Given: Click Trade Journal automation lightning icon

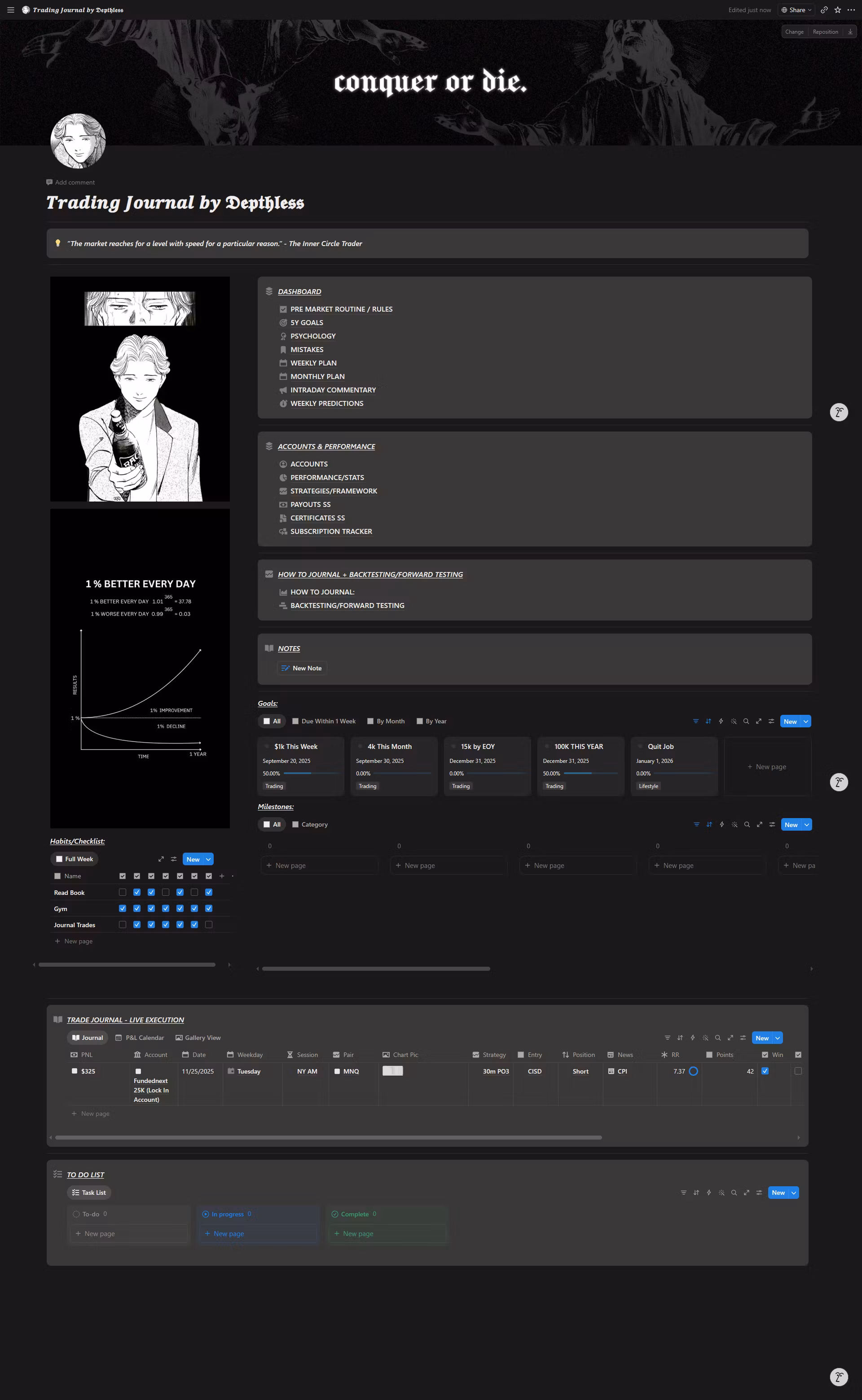Looking at the screenshot, I should click(x=693, y=1038).
